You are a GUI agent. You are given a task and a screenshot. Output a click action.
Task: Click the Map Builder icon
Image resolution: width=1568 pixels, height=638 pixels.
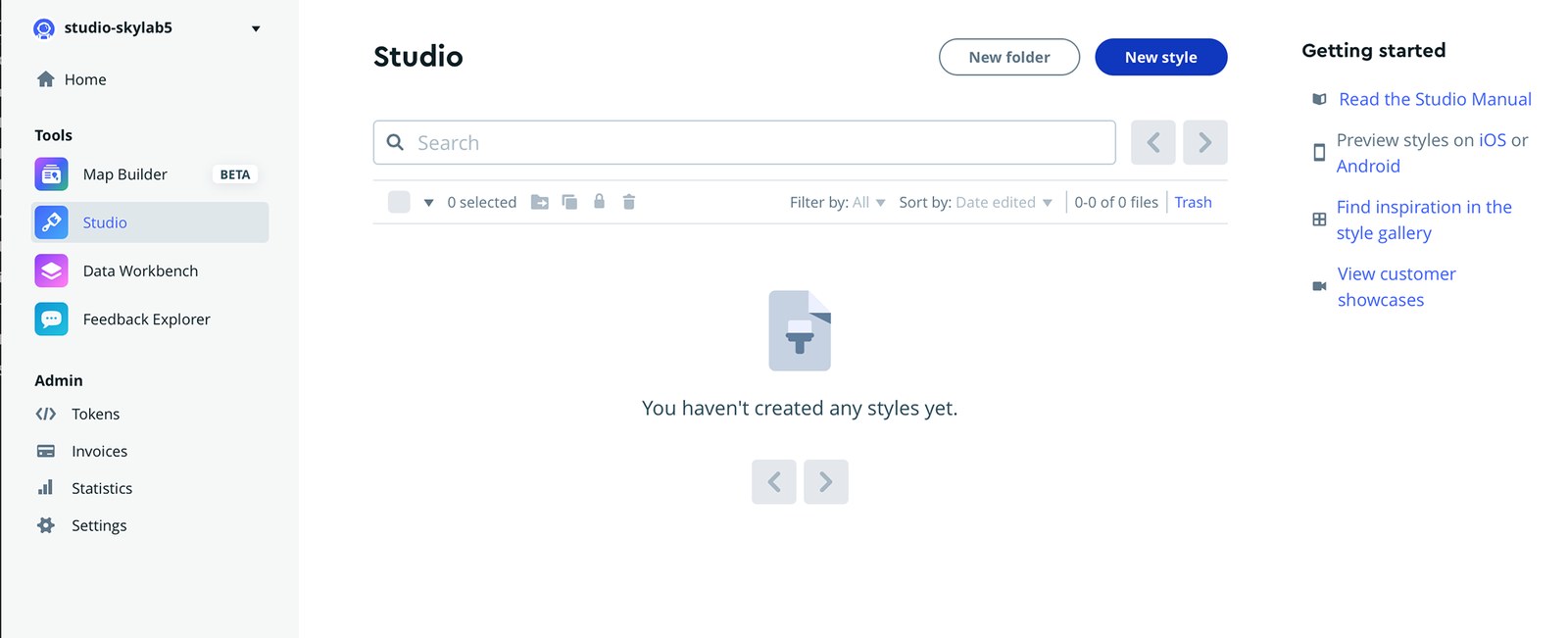pyautogui.click(x=52, y=174)
